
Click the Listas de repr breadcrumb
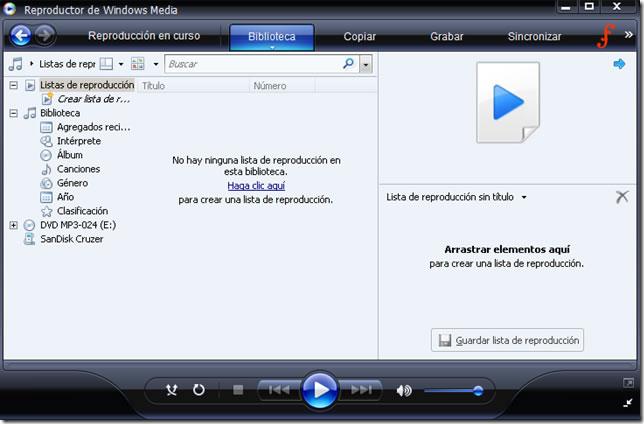[x=67, y=64]
